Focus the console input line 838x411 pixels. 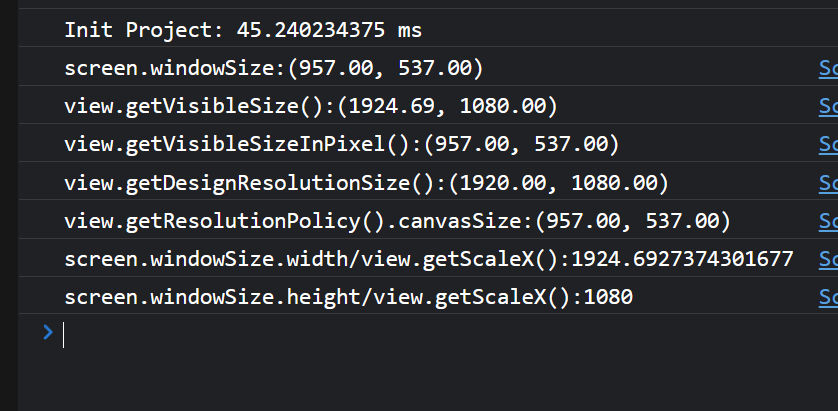click(400, 334)
